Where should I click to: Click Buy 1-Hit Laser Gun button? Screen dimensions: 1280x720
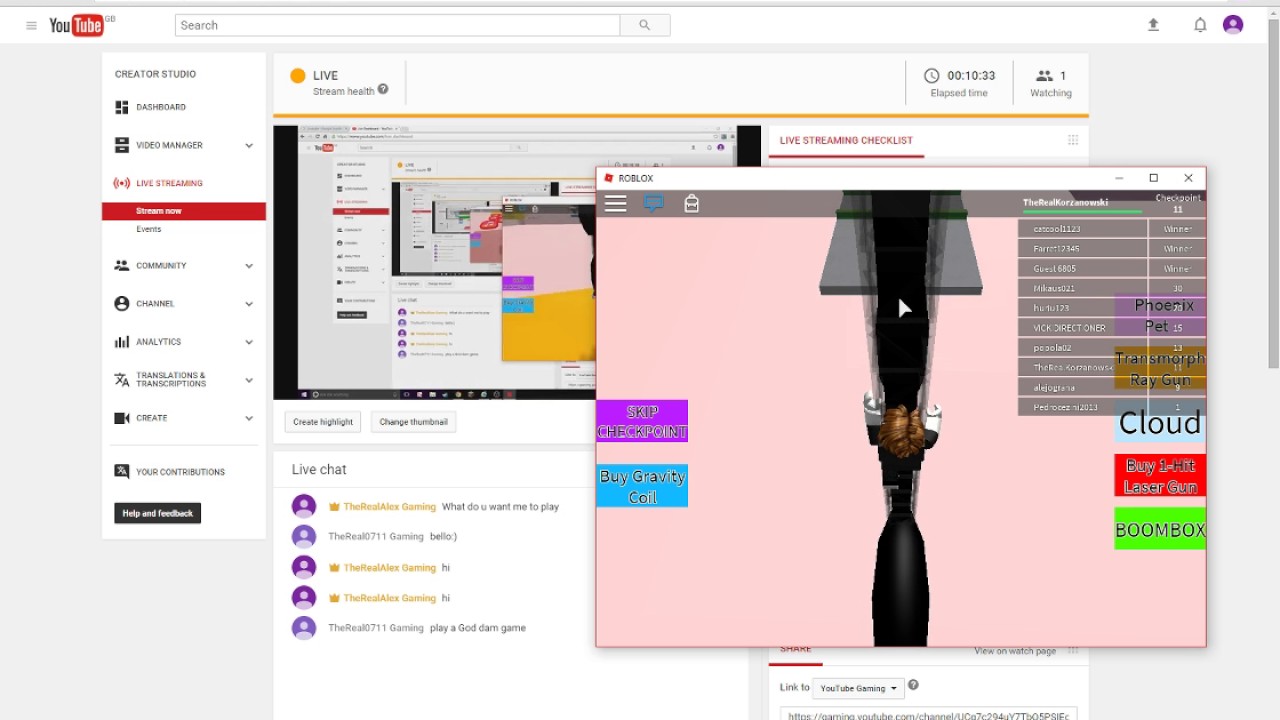tap(1160, 476)
